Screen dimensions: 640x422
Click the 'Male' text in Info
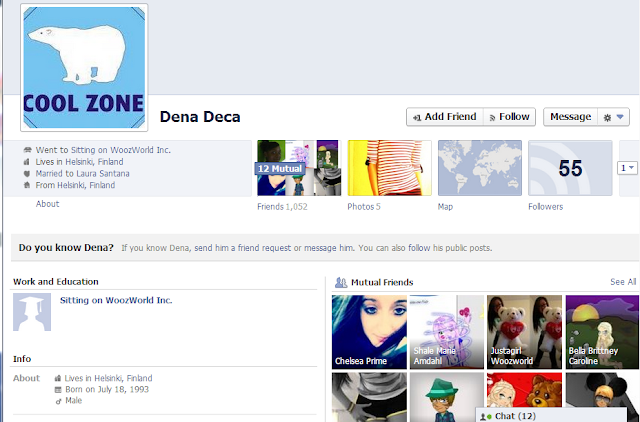pos(73,401)
